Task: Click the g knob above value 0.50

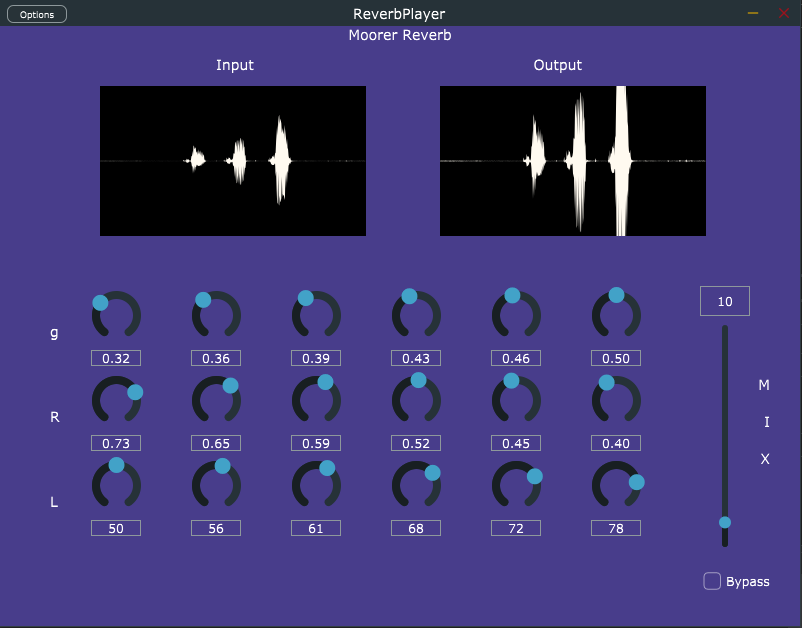Action: (x=616, y=316)
